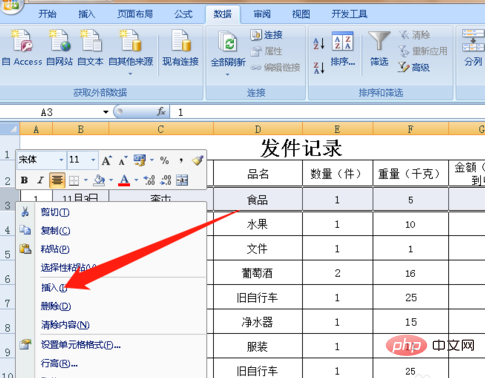
Task: Click the formula bar input
Action: (327, 112)
